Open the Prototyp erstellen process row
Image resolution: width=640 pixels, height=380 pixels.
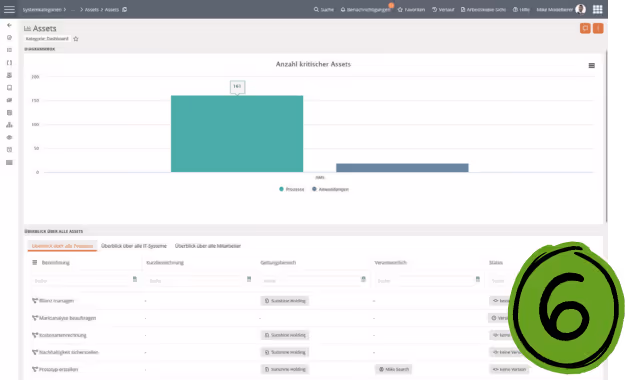[x=58, y=369]
